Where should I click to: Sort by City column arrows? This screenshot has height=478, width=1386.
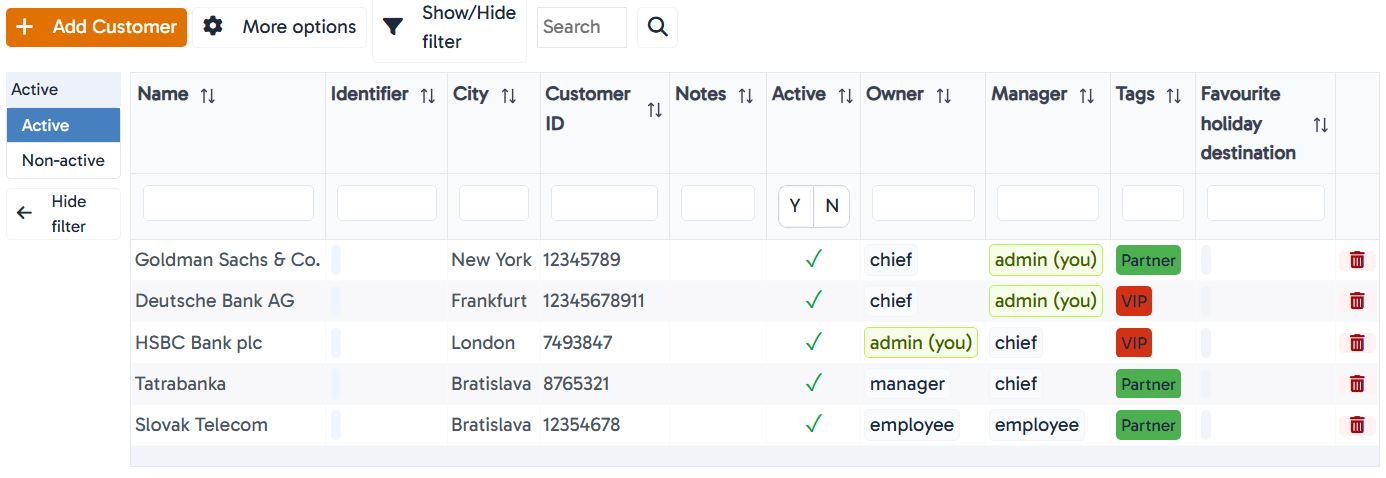509,95
